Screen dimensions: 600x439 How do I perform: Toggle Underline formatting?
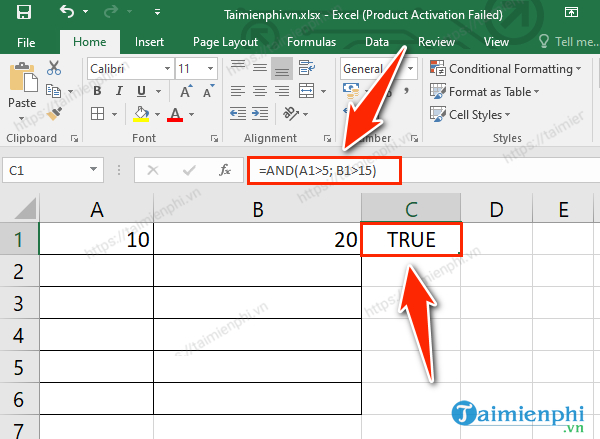(141, 91)
